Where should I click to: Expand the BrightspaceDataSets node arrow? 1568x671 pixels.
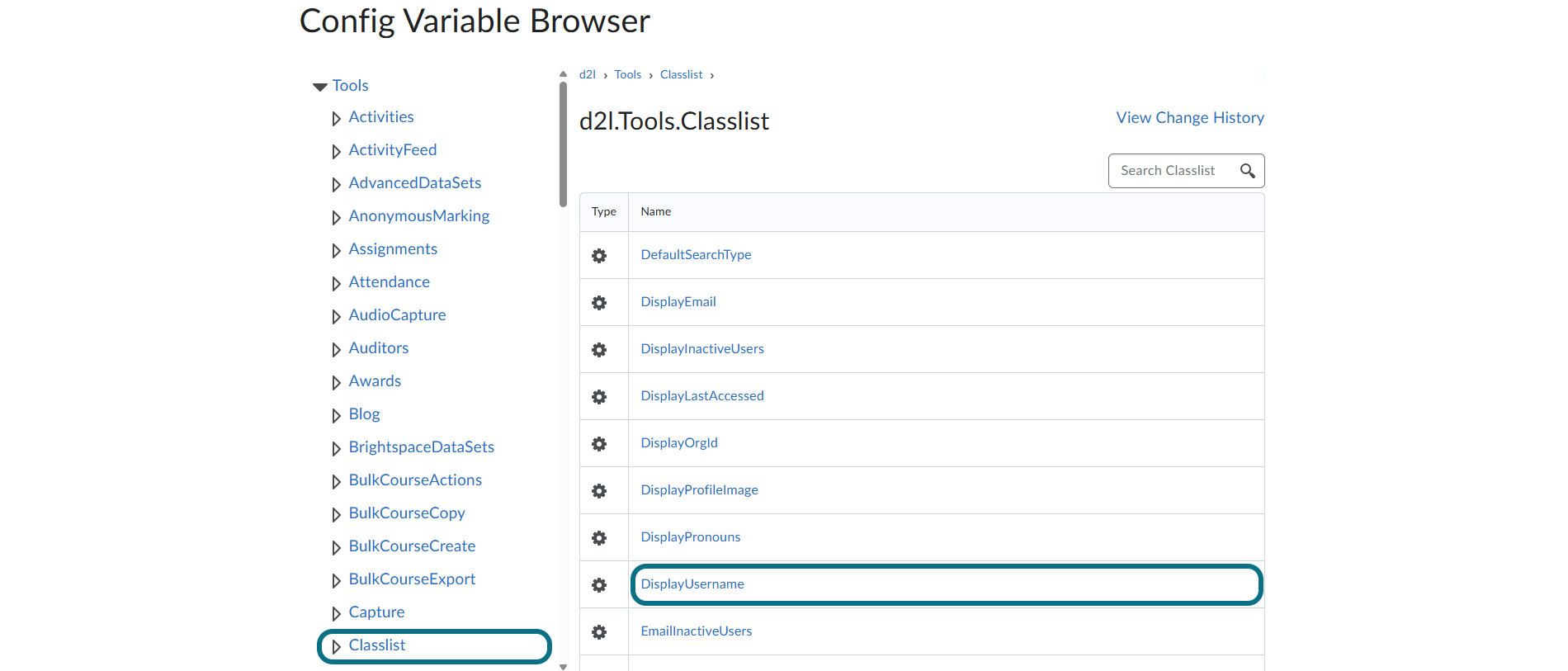click(x=336, y=449)
